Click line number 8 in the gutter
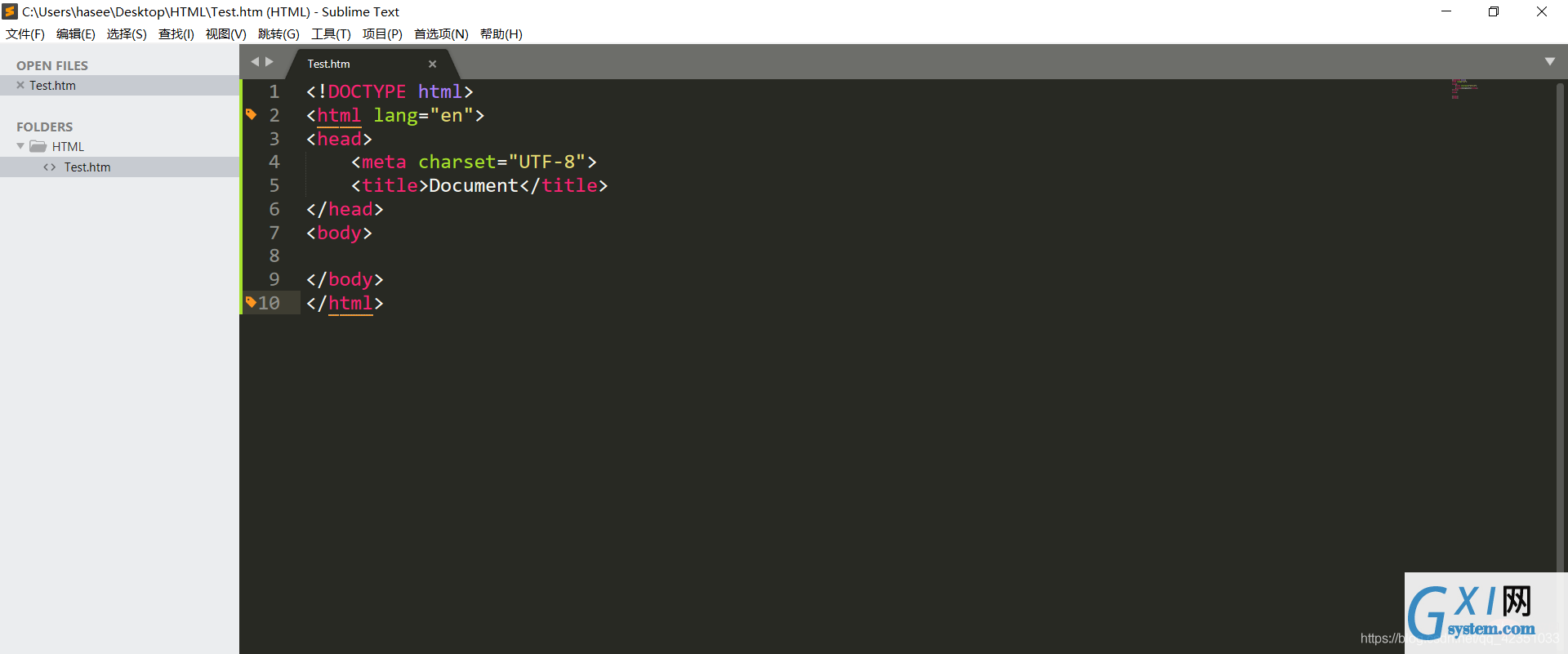The image size is (1568, 654). tap(274, 256)
